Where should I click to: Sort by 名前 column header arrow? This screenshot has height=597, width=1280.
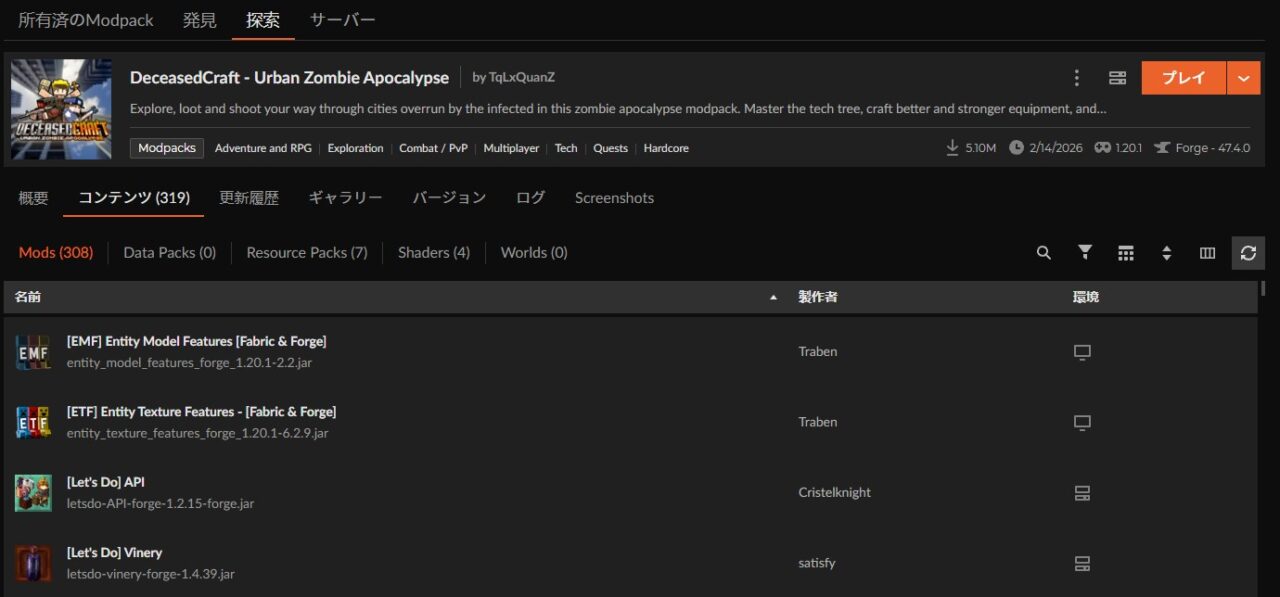(x=772, y=298)
